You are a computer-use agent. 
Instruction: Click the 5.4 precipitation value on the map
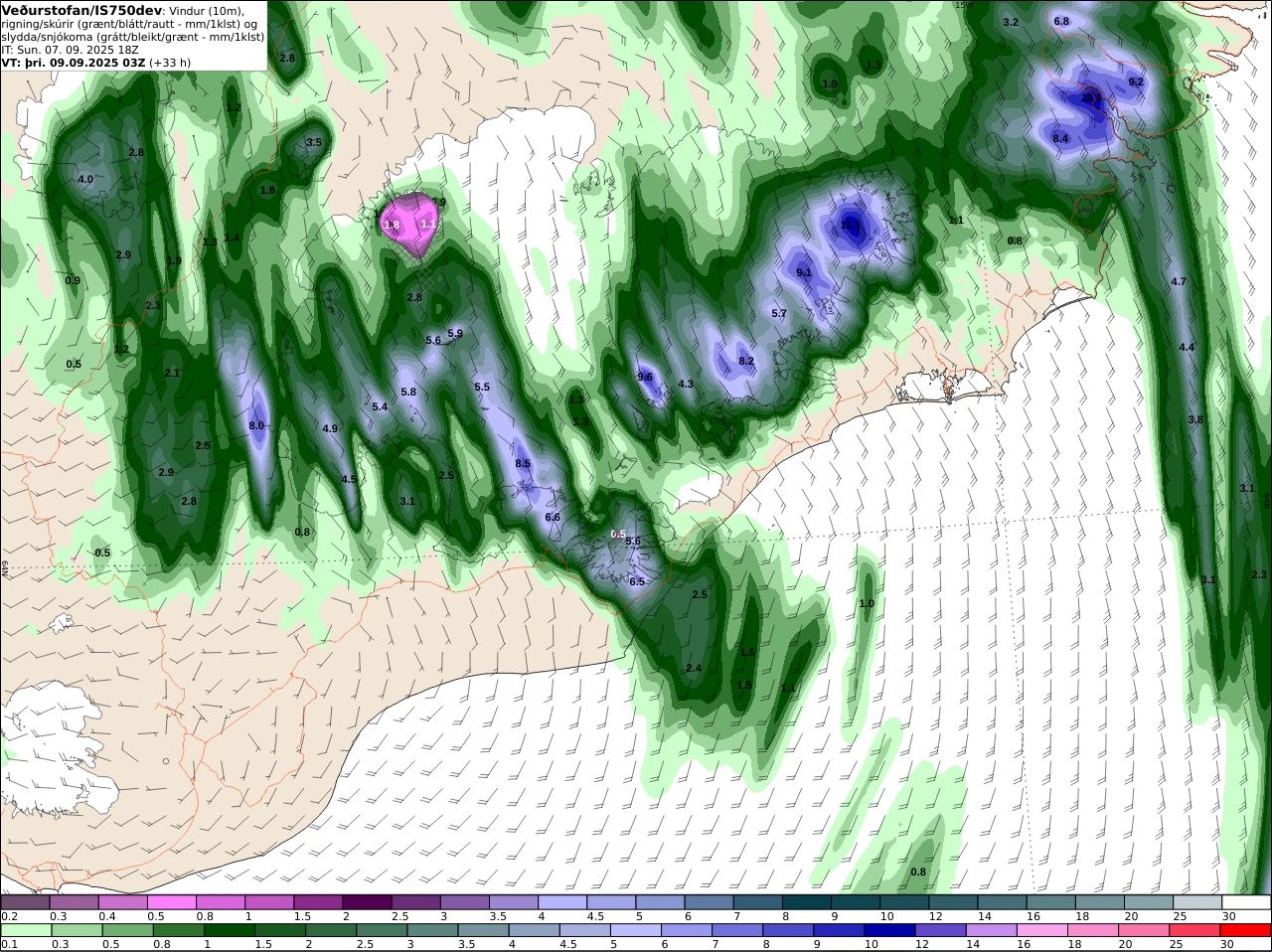[380, 406]
